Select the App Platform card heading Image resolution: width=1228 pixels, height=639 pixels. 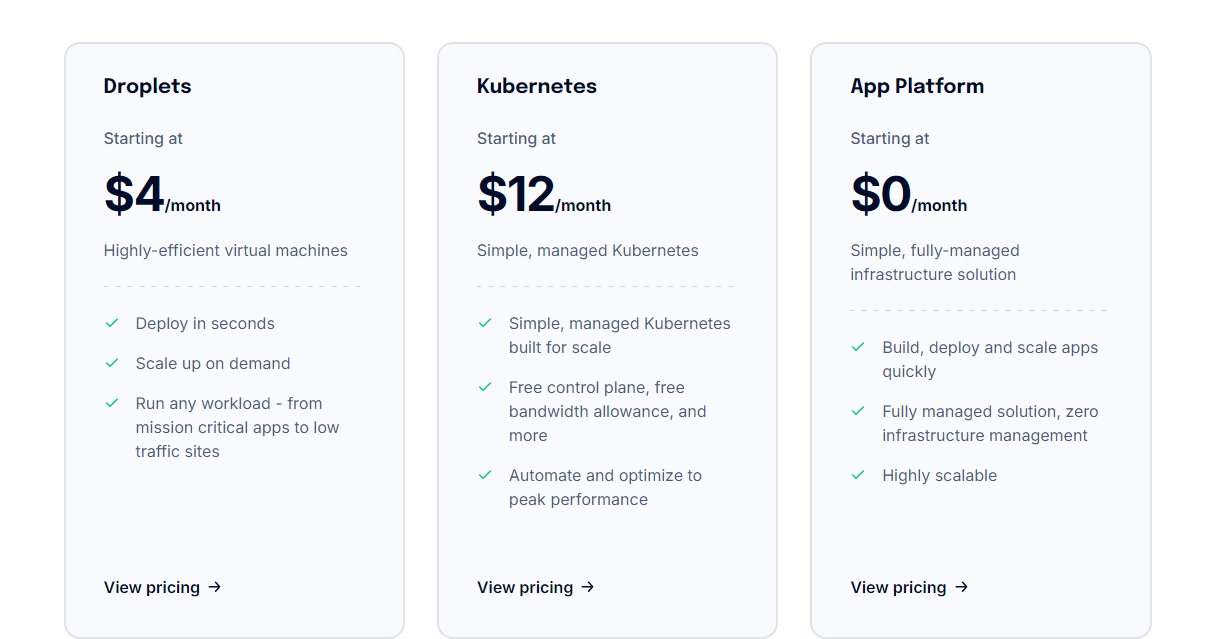point(917,86)
